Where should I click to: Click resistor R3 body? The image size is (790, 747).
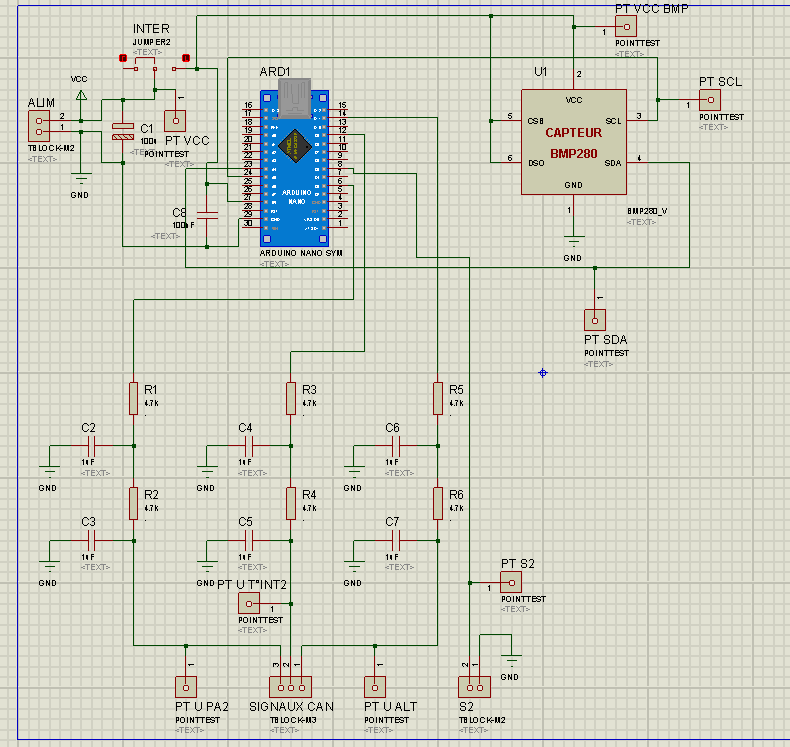click(x=291, y=398)
